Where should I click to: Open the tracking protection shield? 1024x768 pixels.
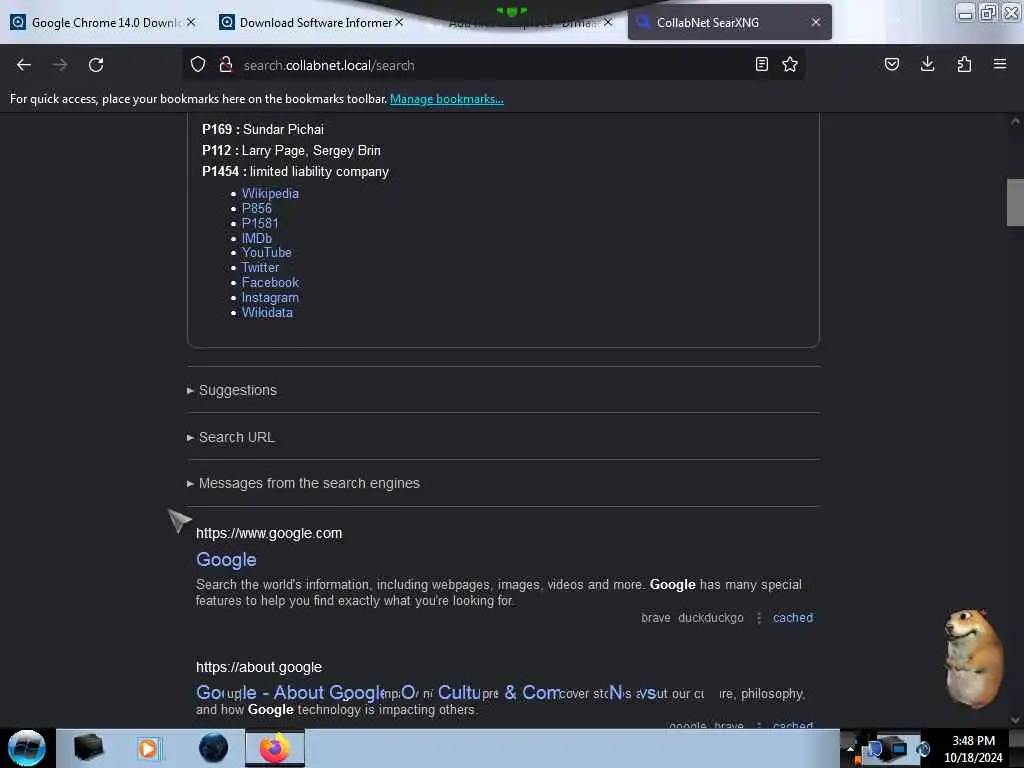tap(198, 65)
